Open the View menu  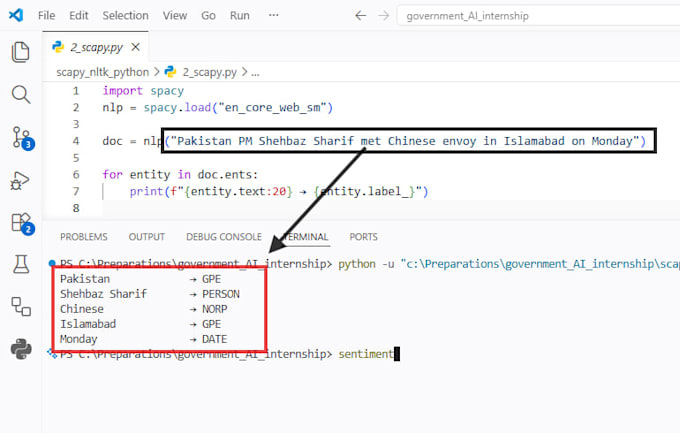[175, 16]
